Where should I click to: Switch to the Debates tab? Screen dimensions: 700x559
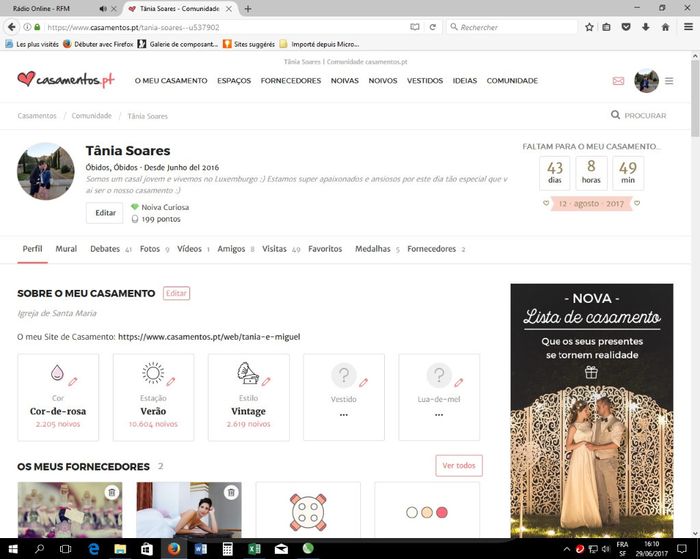tap(105, 249)
